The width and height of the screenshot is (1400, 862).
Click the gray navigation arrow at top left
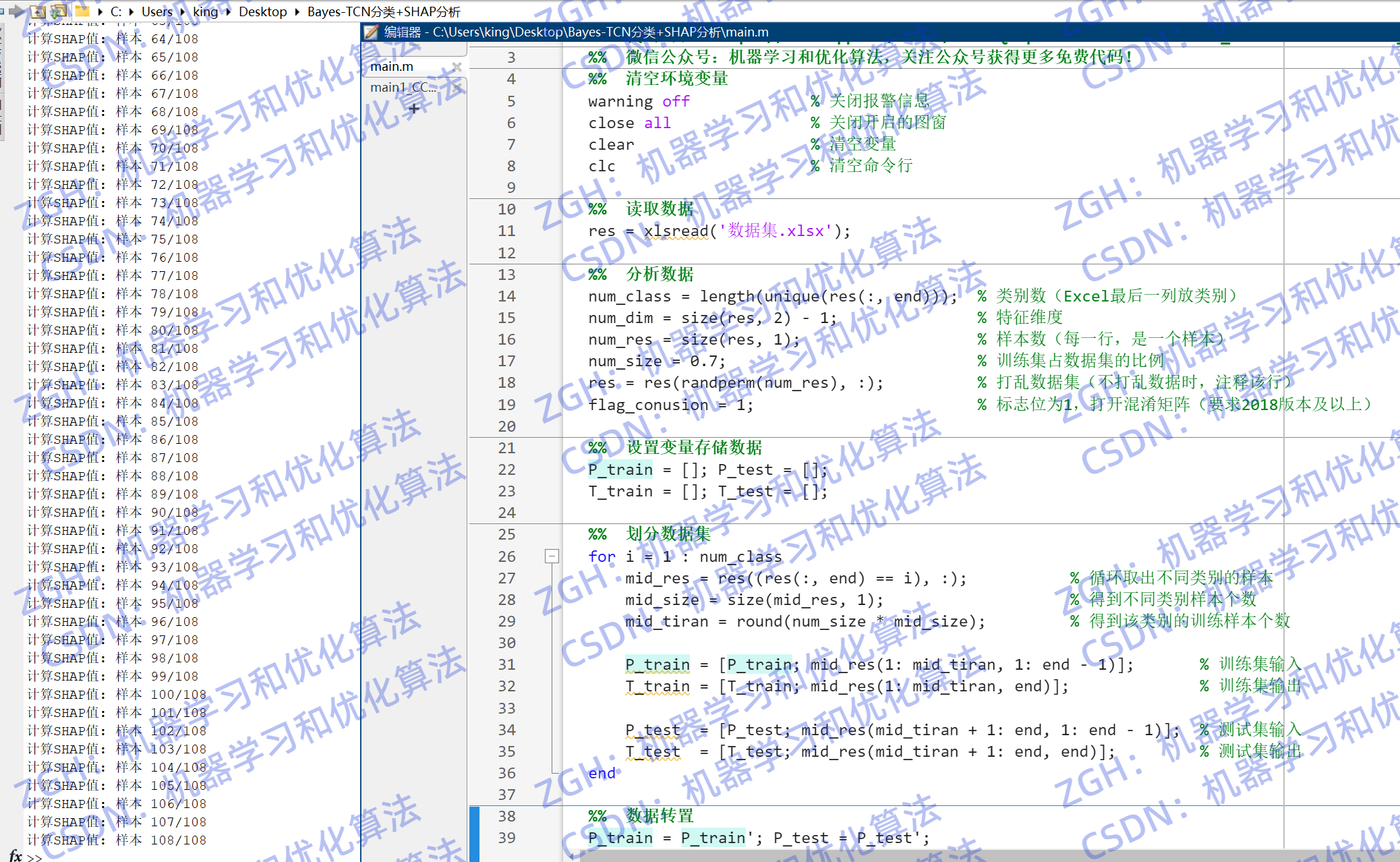[16, 11]
